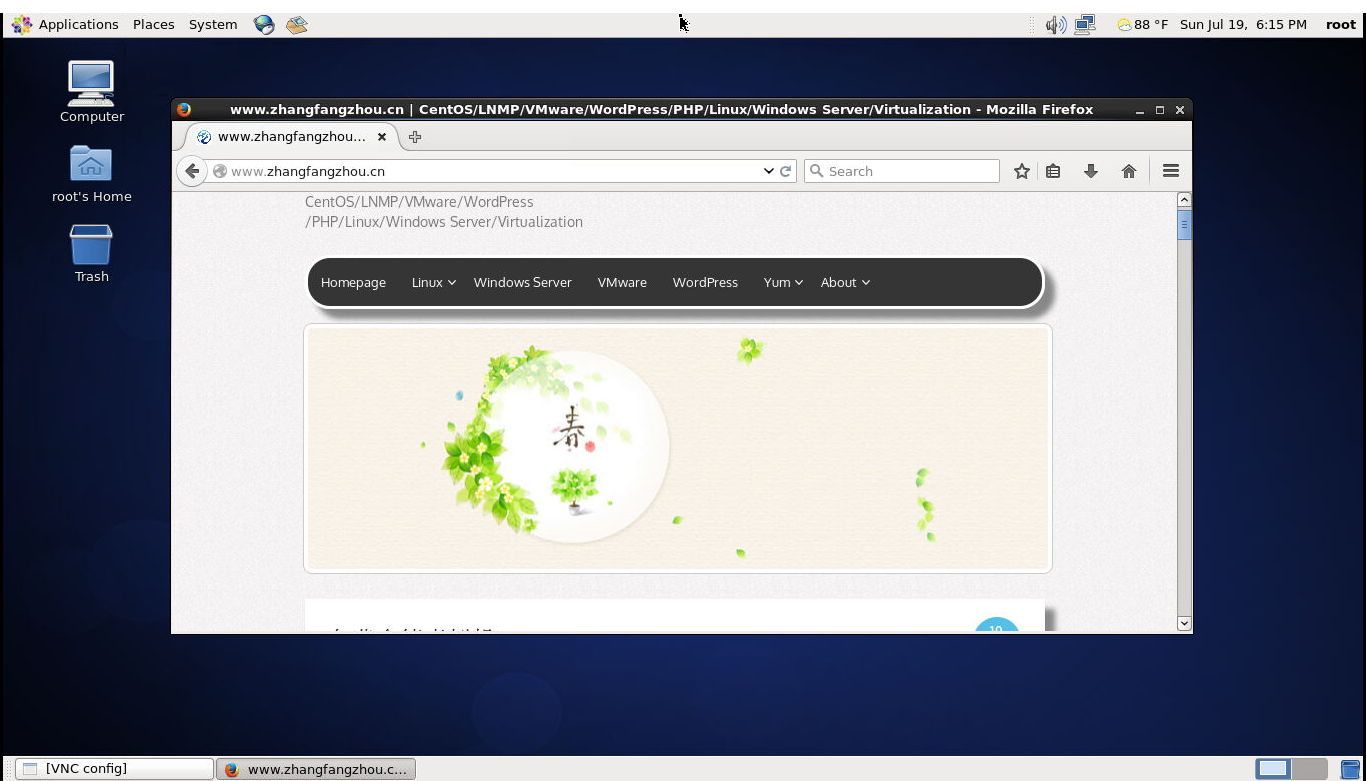Screen dimensions: 1366x781
Task: Click the scrollbar down arrow
Action: 1184,623
